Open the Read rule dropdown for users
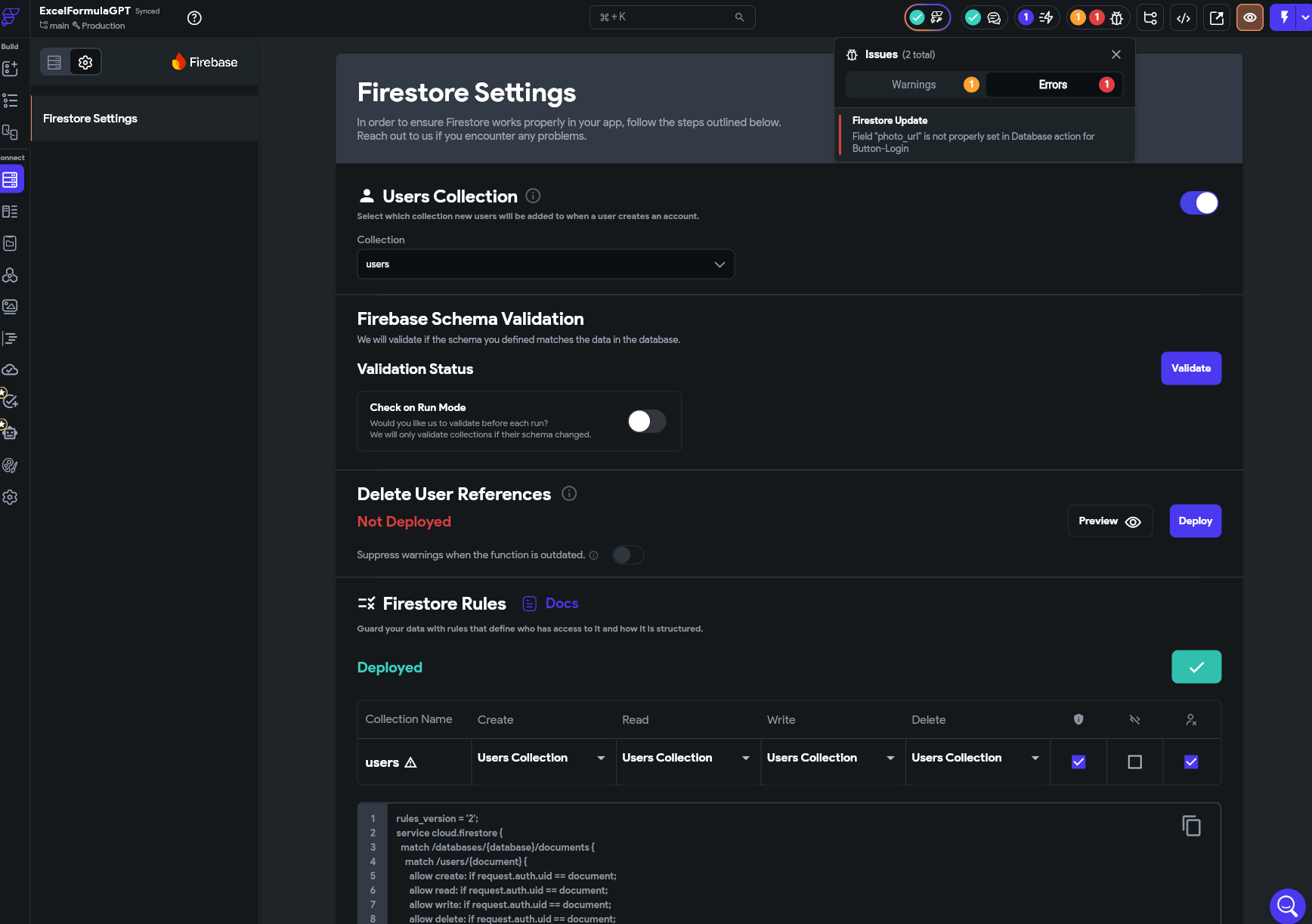 pos(686,758)
